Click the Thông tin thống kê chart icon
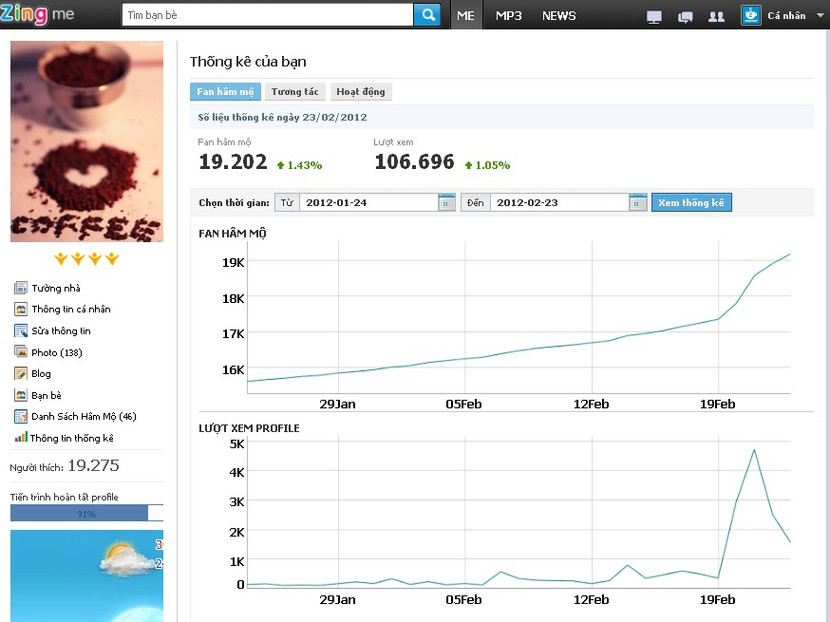 tap(21, 438)
